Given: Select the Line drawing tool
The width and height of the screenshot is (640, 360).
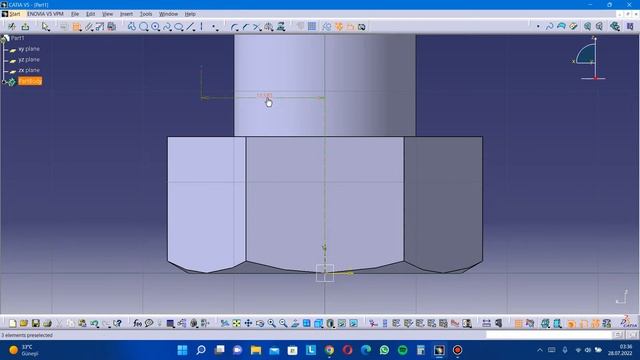Looking at the screenshot, I should 190,27.
